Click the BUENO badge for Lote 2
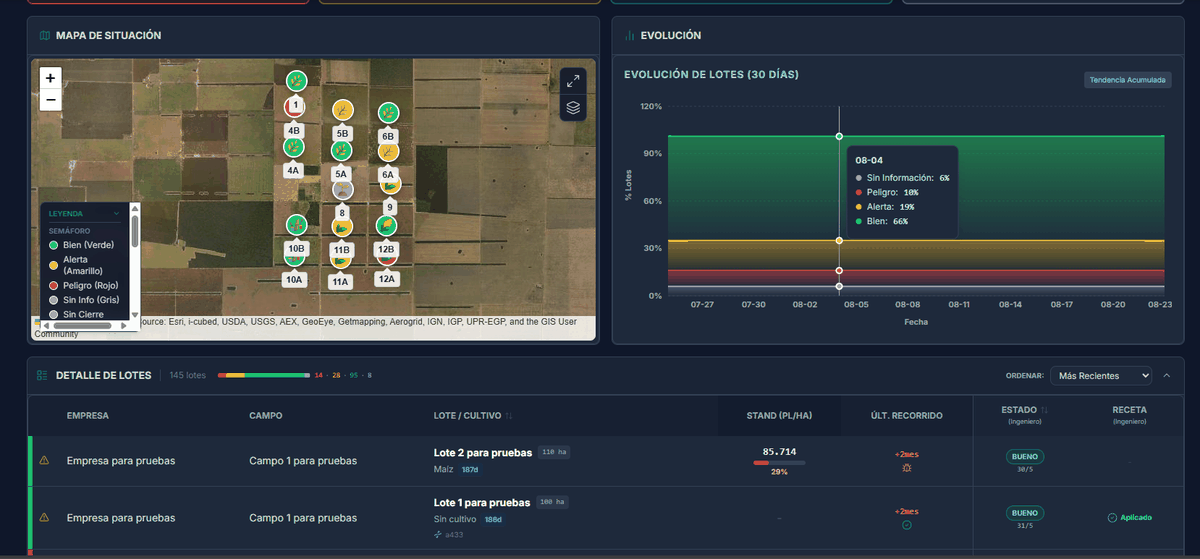This screenshot has height=559, width=1200. pyautogui.click(x=1025, y=456)
